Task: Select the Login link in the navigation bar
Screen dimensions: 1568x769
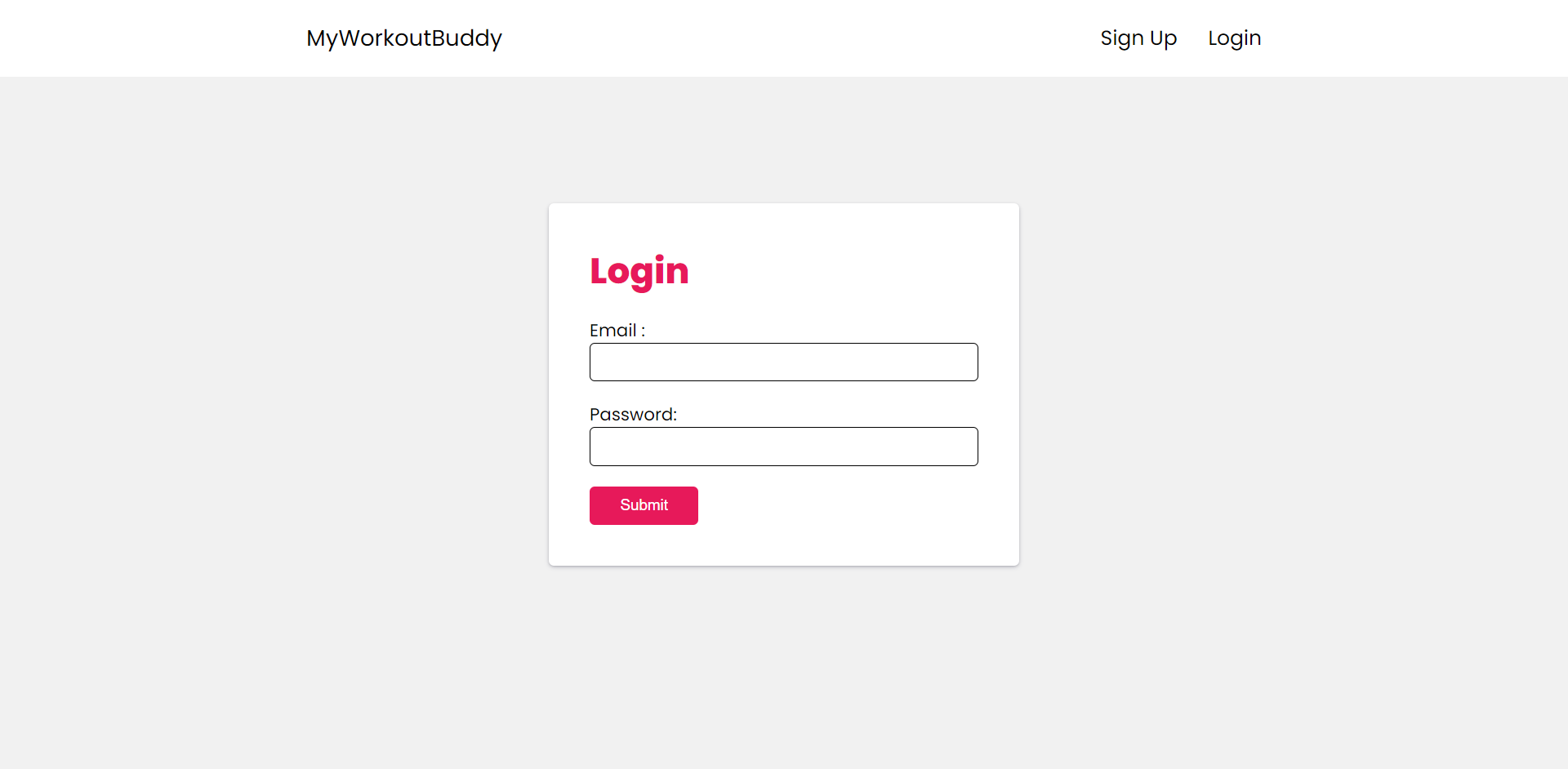Action: point(1234,38)
